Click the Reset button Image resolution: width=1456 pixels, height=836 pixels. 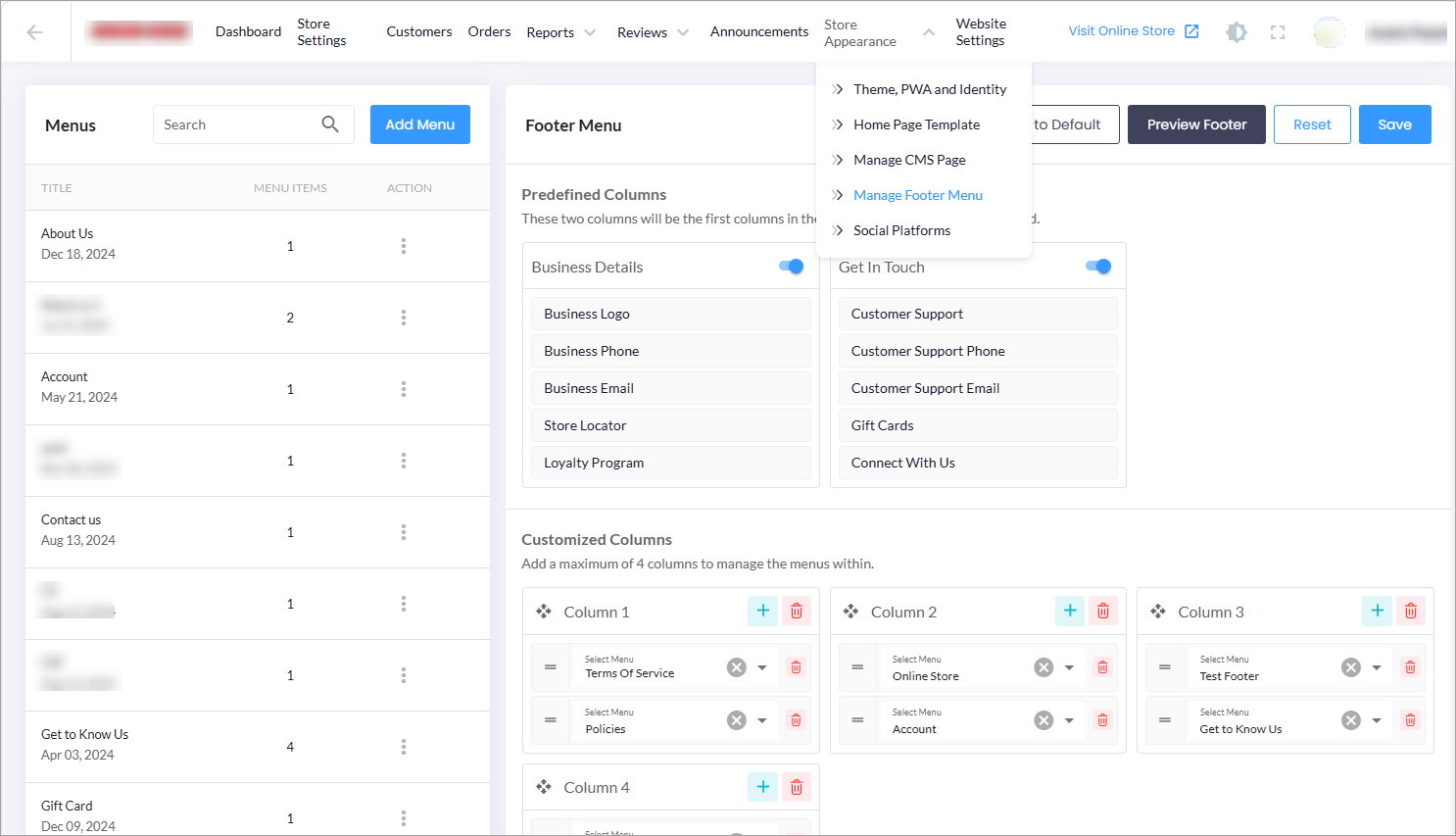(x=1312, y=124)
